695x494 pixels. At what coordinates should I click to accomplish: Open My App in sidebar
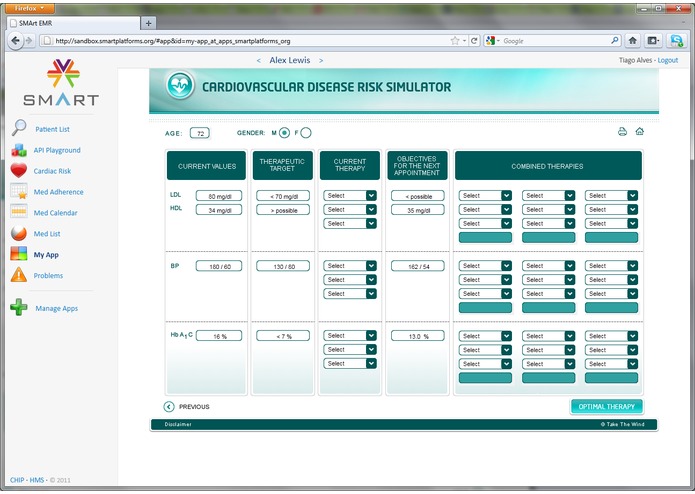click(x=46, y=255)
